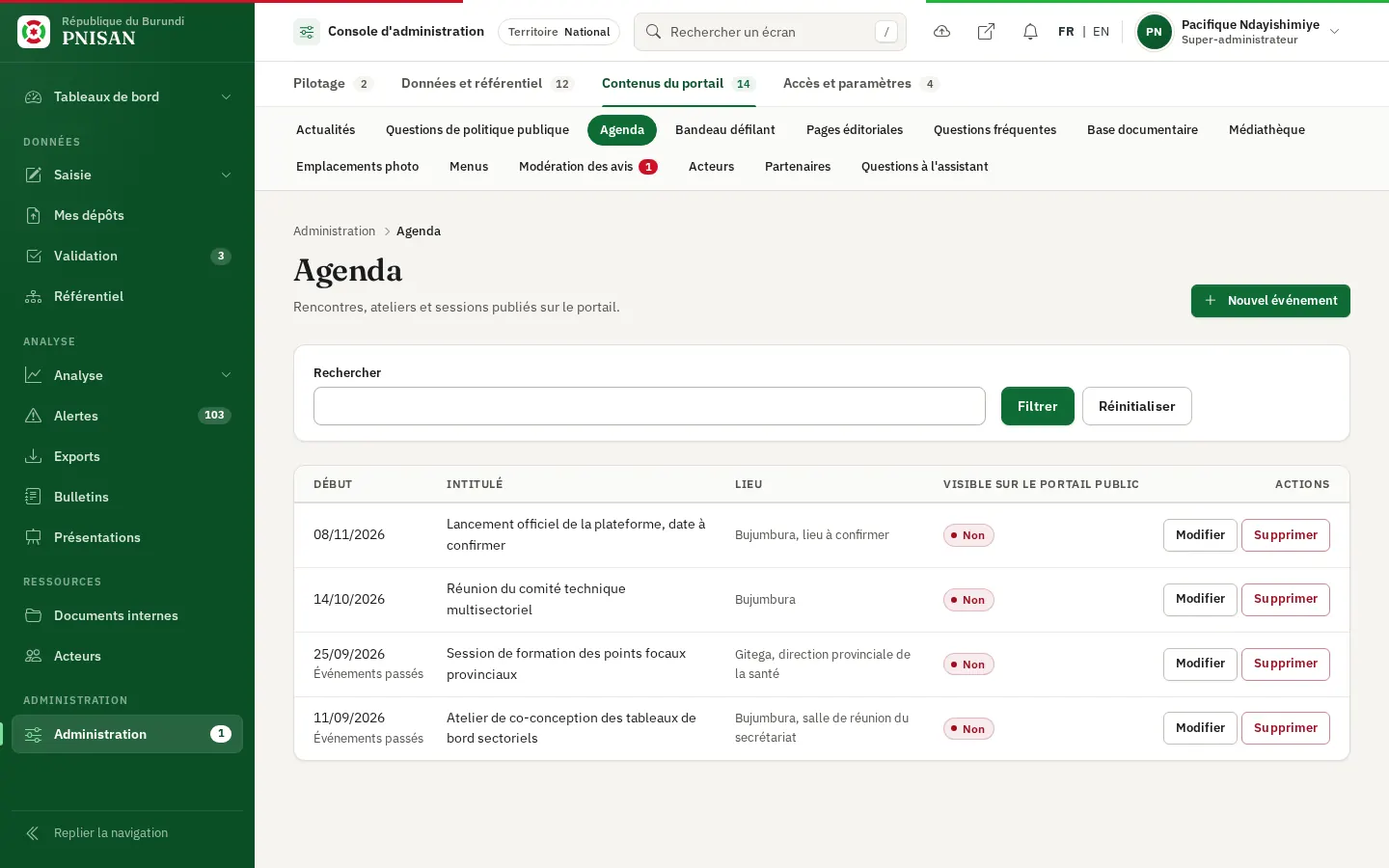Viewport: 1389px width, 868px height.
Task: Click the Console d'administration sliders icon
Action: click(x=307, y=32)
